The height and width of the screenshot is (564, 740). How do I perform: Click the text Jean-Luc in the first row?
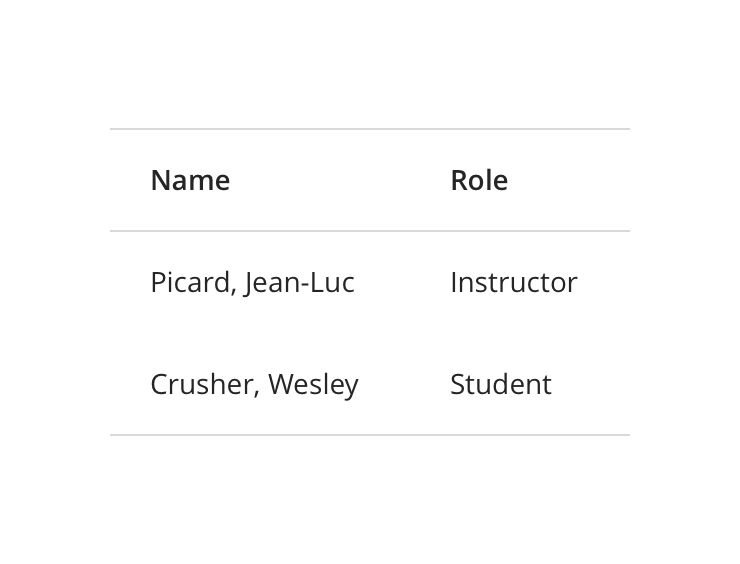[x=299, y=282]
